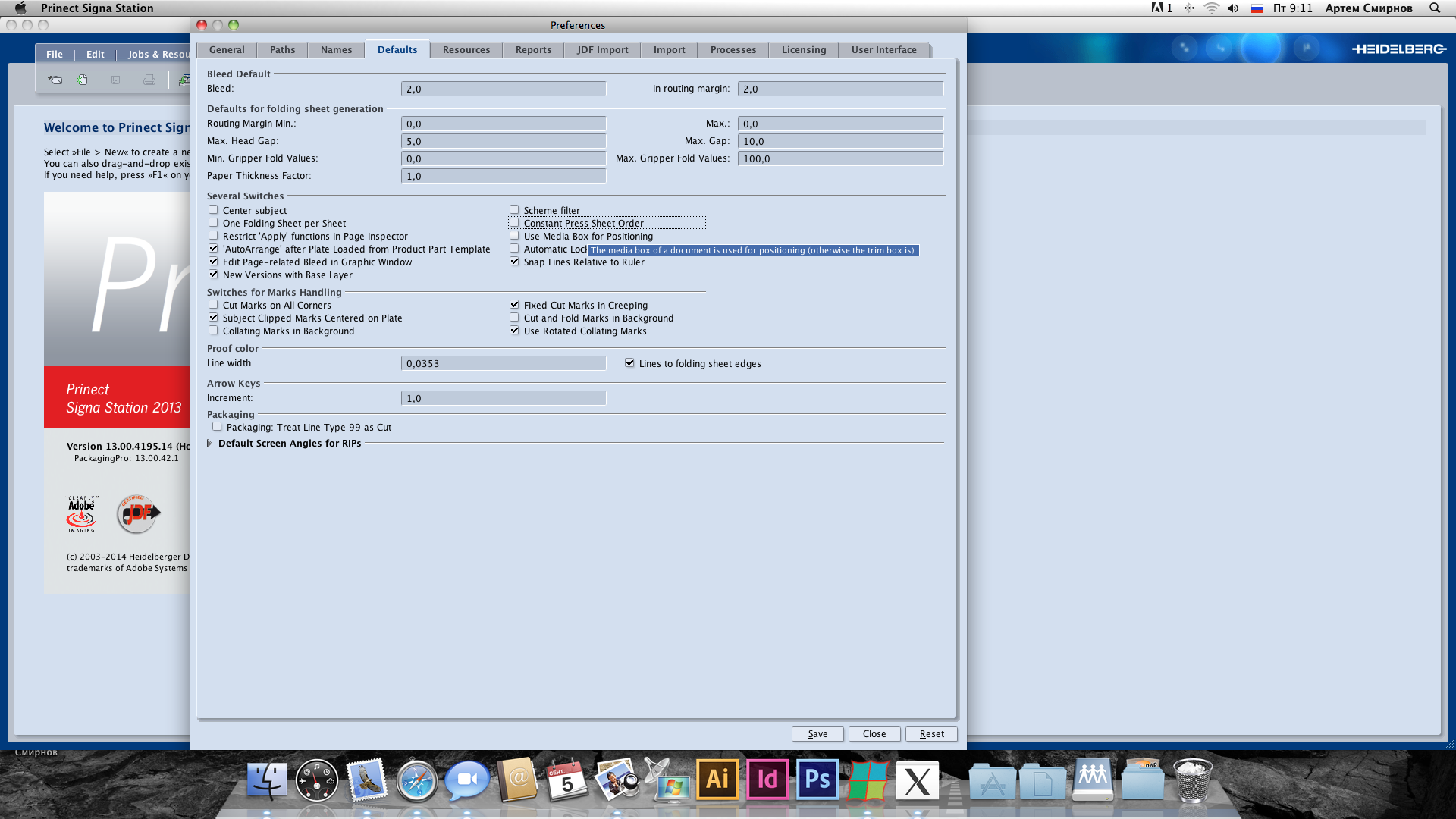1456x819 pixels.
Task: Toggle Constant Press Sheet Order checkbox
Action: [x=514, y=223]
